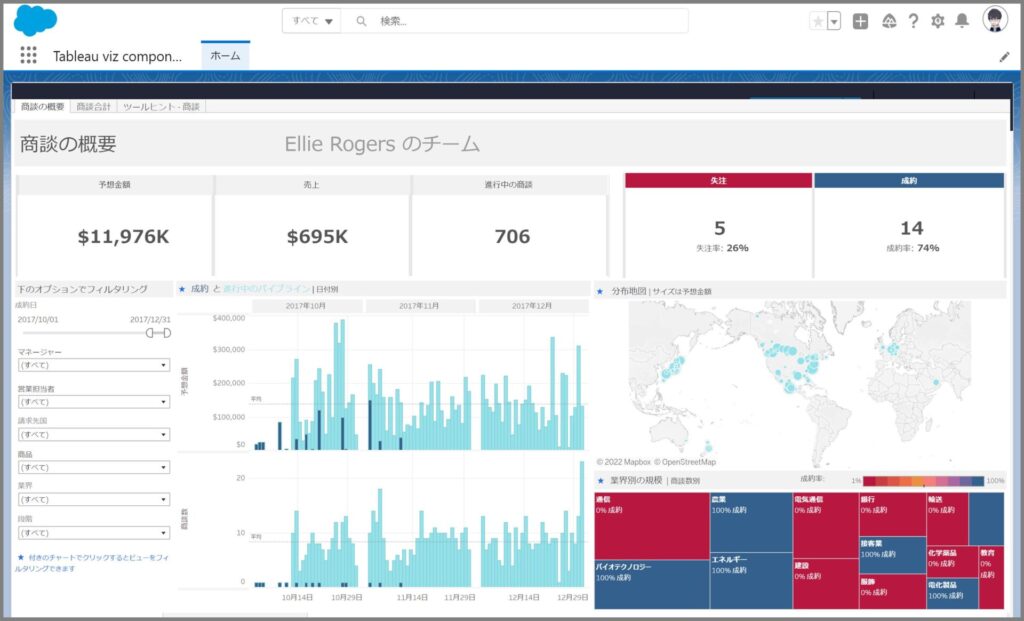
Task: Click the user profile avatar
Action: point(994,20)
